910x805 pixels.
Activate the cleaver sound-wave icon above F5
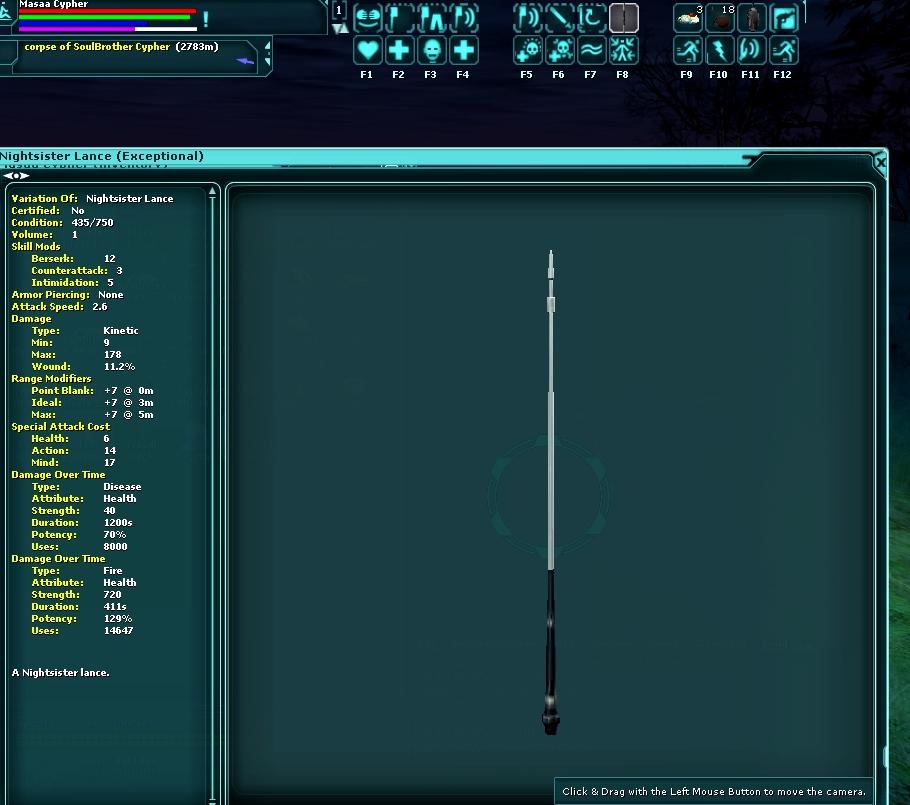point(528,18)
